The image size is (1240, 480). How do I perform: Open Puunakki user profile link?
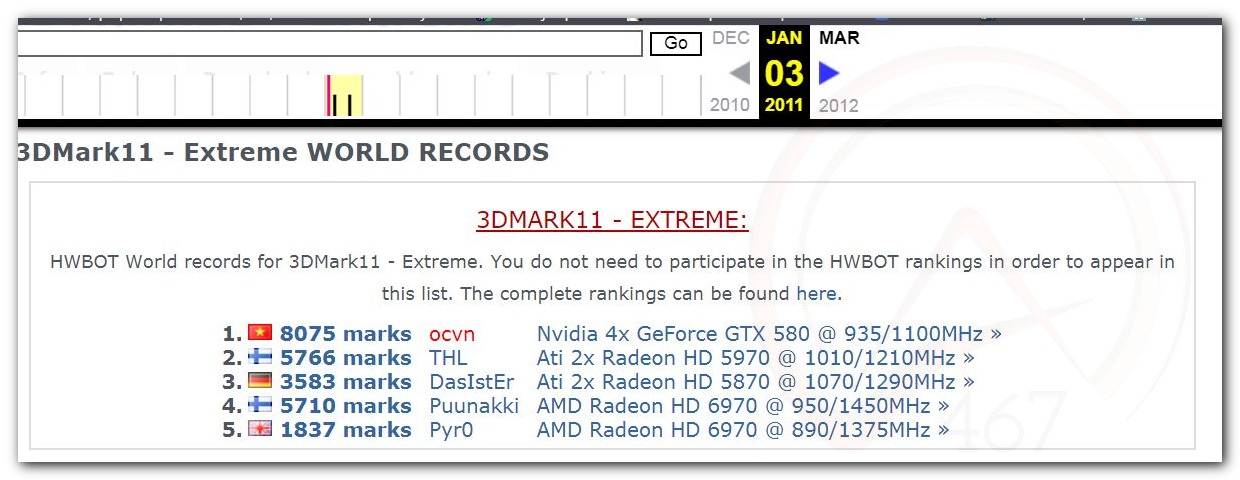click(x=474, y=406)
